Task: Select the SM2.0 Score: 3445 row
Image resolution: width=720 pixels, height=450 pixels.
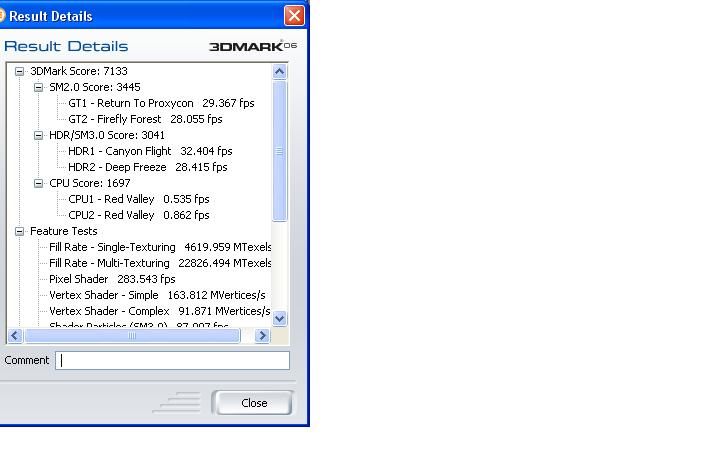Action: point(95,87)
